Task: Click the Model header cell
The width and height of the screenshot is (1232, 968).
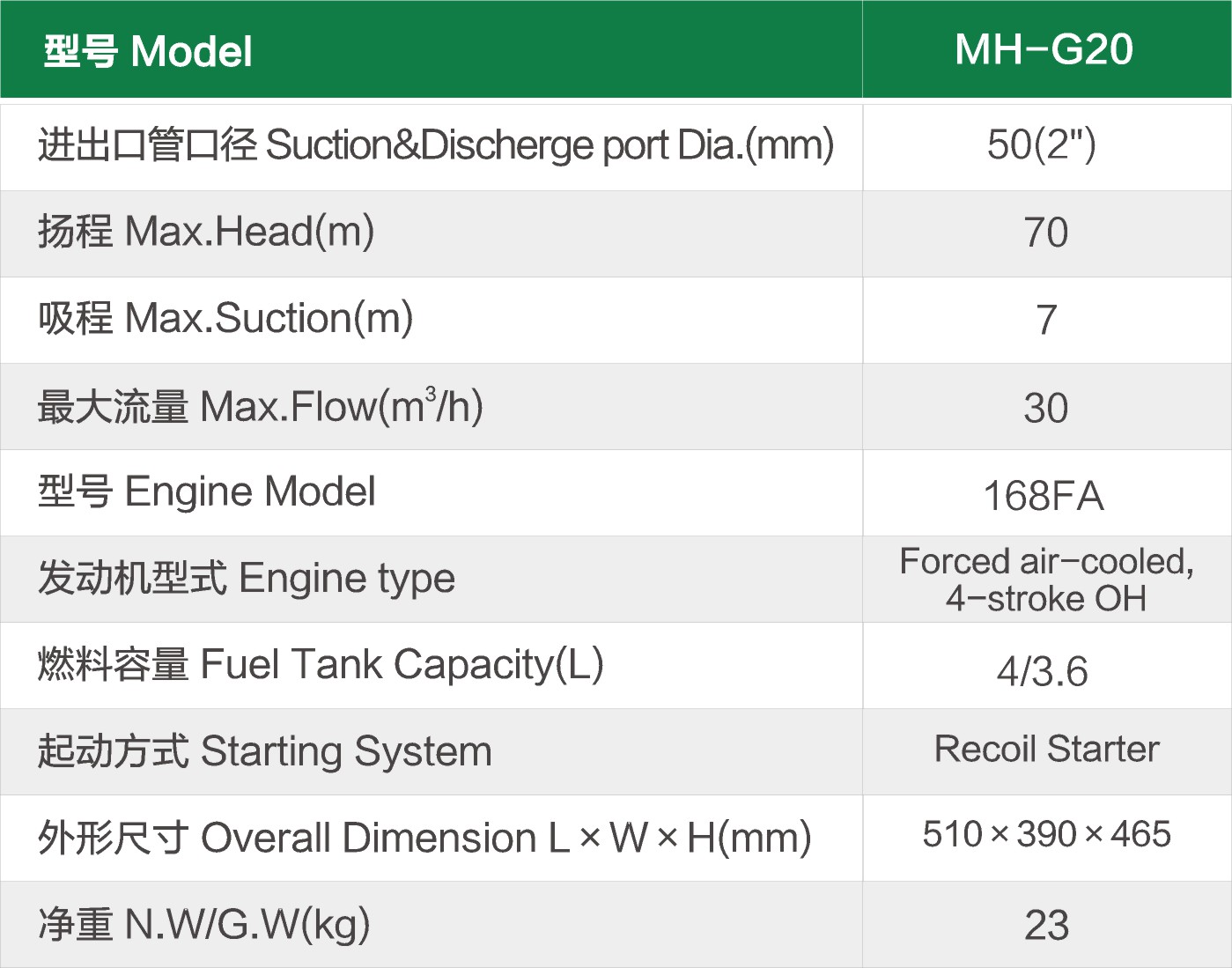Action: [x=148, y=51]
